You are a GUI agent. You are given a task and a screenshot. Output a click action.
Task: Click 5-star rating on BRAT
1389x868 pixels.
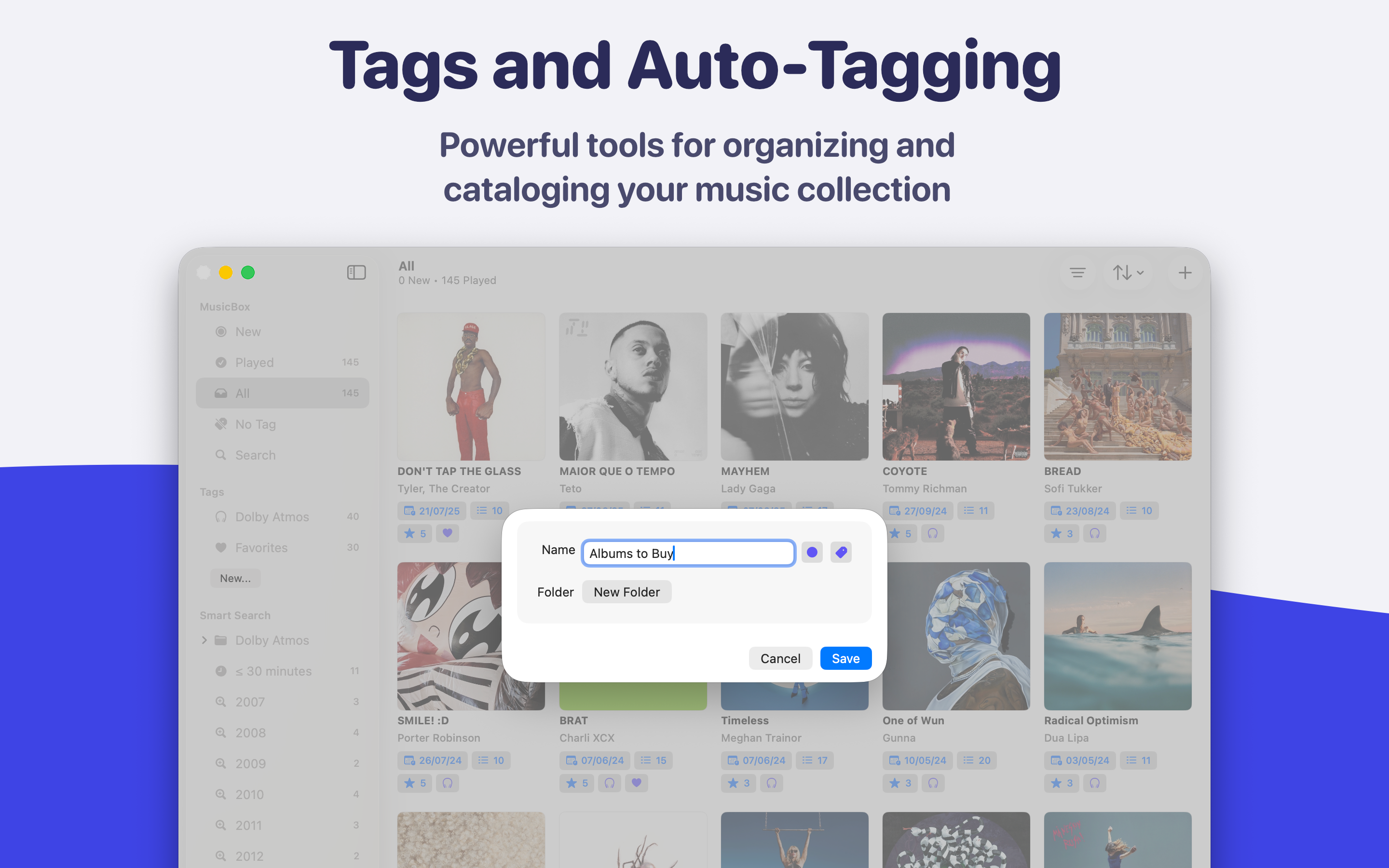(x=577, y=783)
